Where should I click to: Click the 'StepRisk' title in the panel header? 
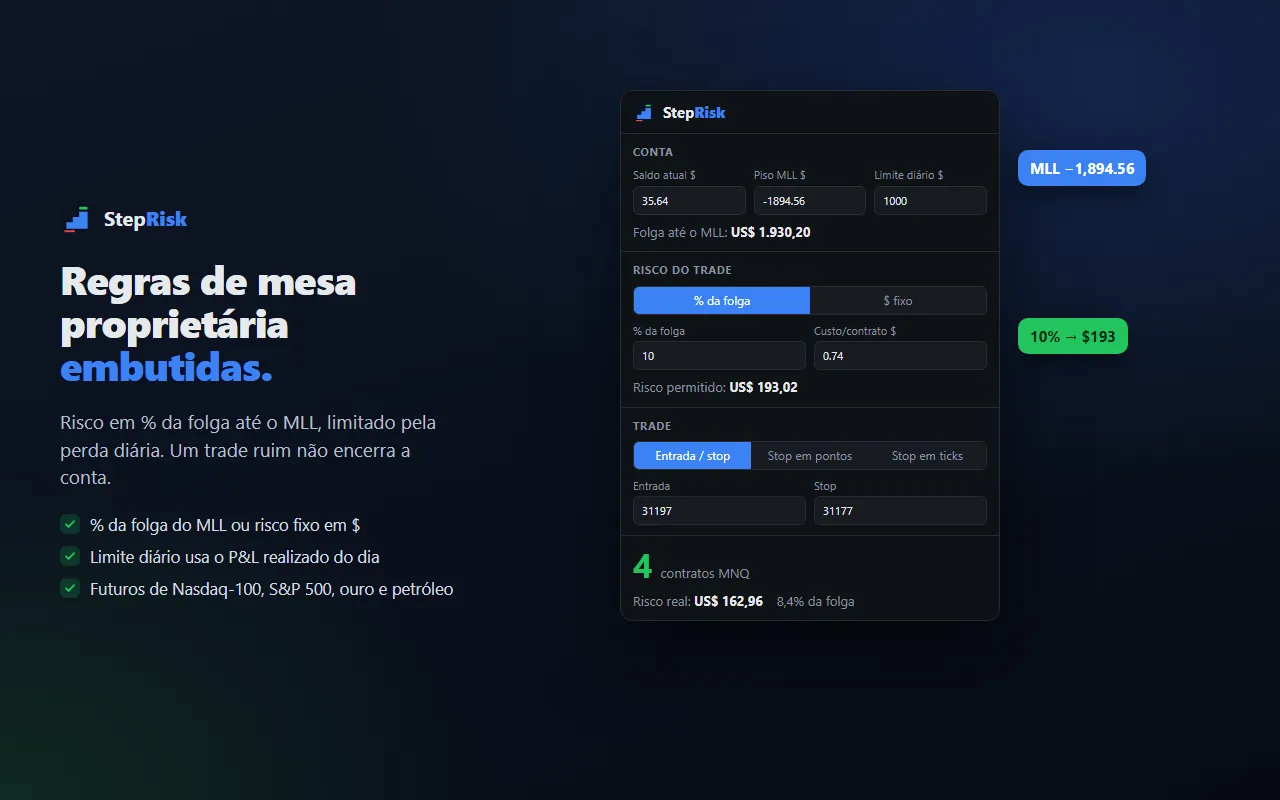pyautogui.click(x=694, y=113)
